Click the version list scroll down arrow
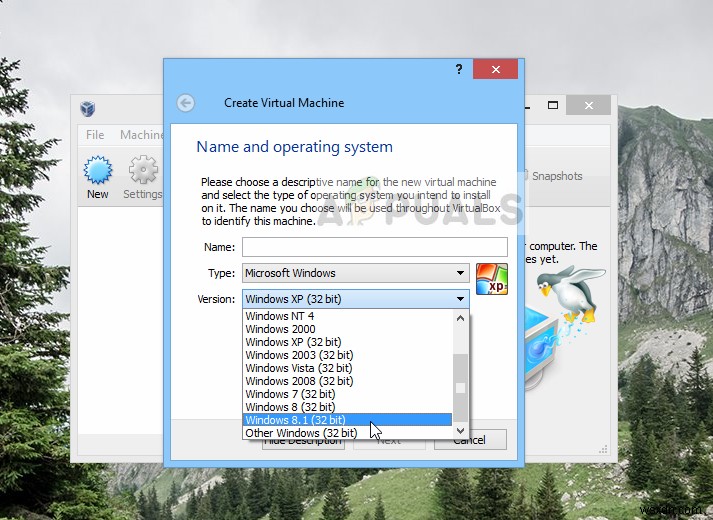Viewport: 713px width, 520px height. 460,430
